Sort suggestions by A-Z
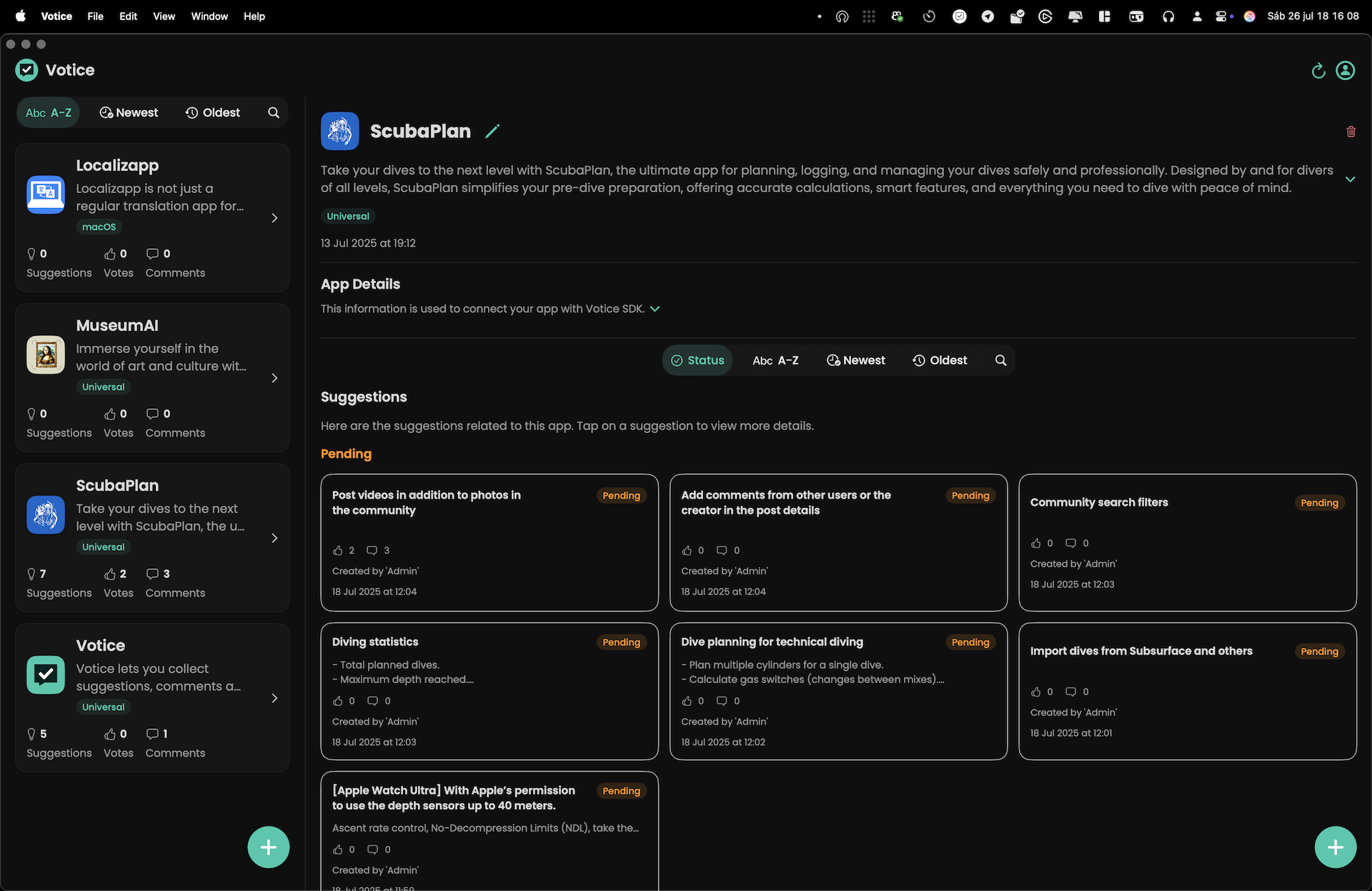Screen dimensions: 1372x891 click(775, 361)
